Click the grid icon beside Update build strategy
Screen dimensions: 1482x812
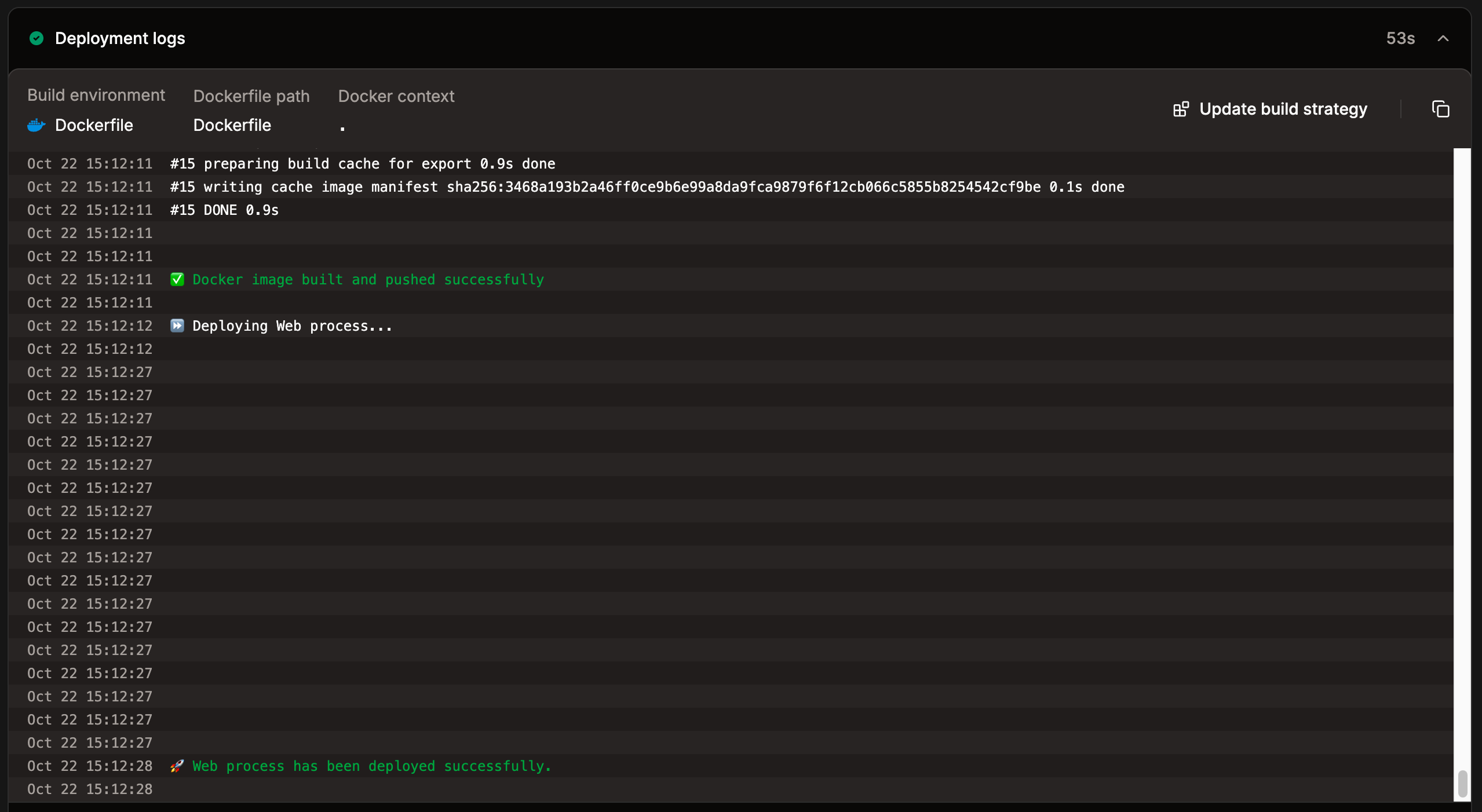click(x=1181, y=108)
